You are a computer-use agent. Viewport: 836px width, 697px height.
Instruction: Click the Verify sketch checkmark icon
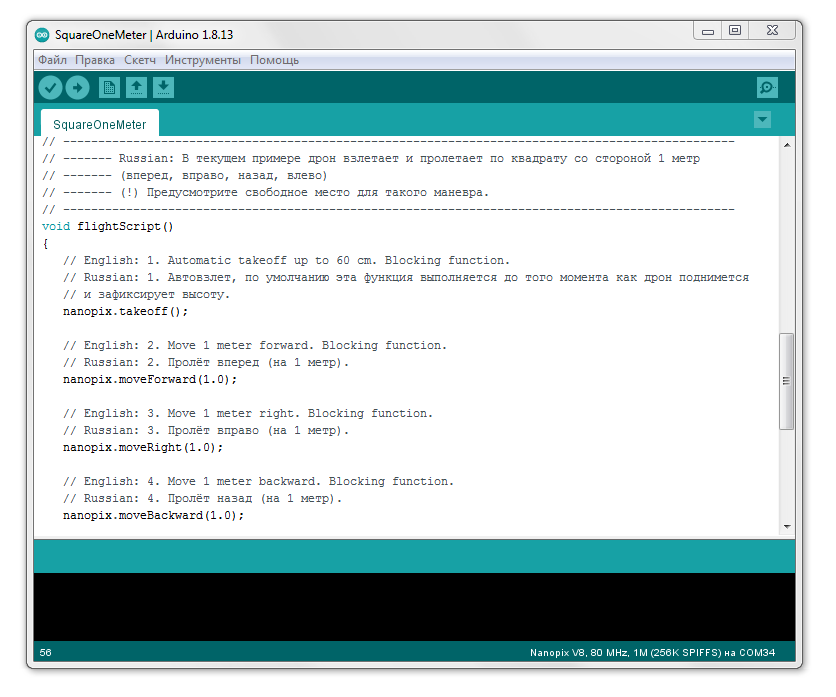51,88
